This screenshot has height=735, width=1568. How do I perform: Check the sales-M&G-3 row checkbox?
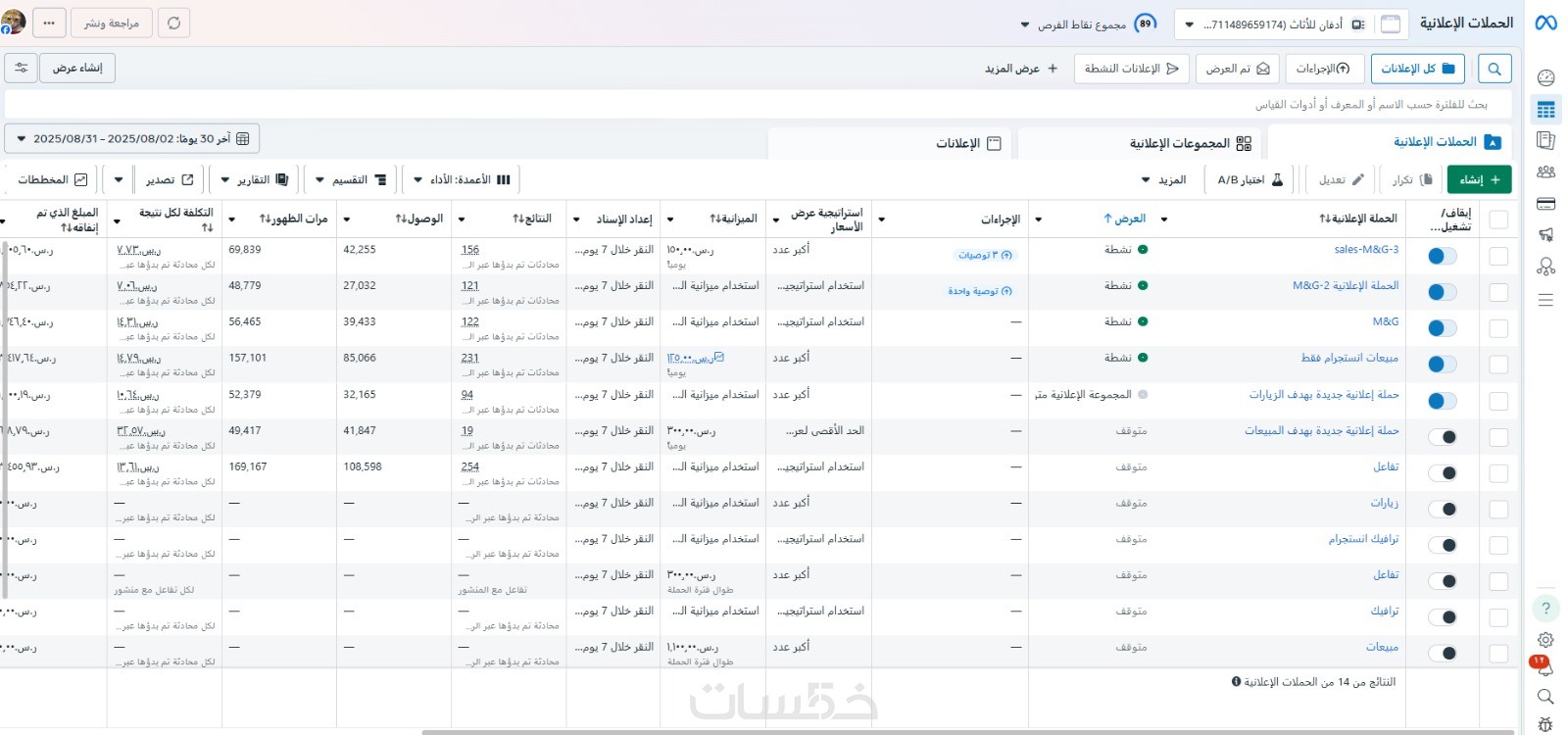[1498, 256]
